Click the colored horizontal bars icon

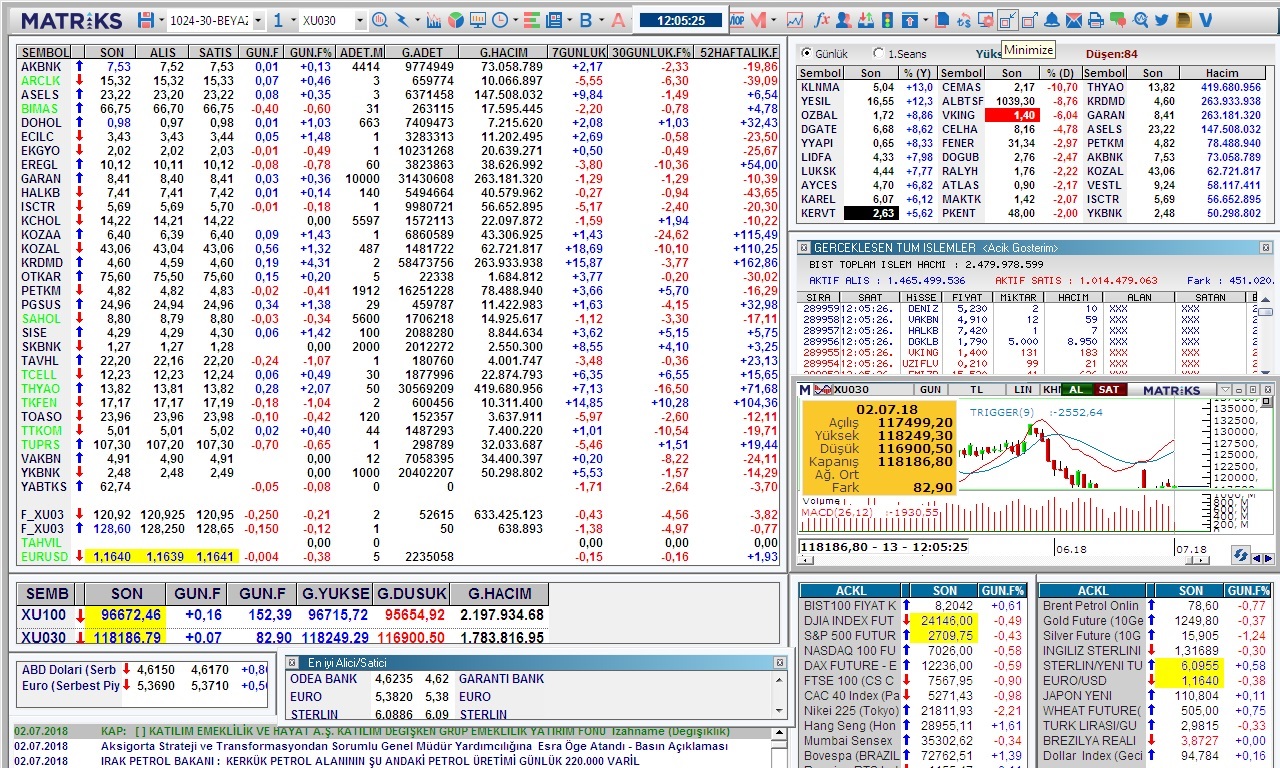coord(531,20)
